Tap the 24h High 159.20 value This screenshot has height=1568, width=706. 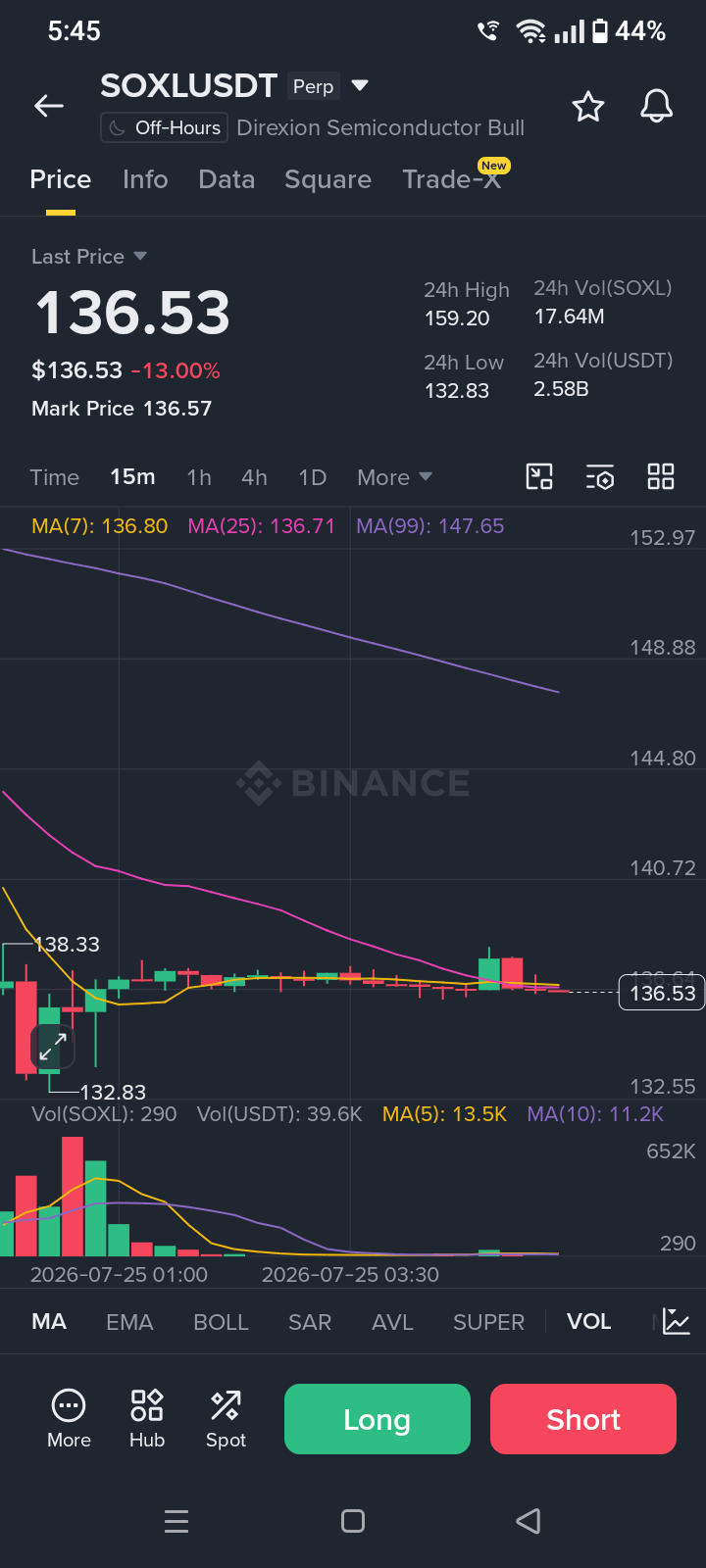tap(457, 318)
